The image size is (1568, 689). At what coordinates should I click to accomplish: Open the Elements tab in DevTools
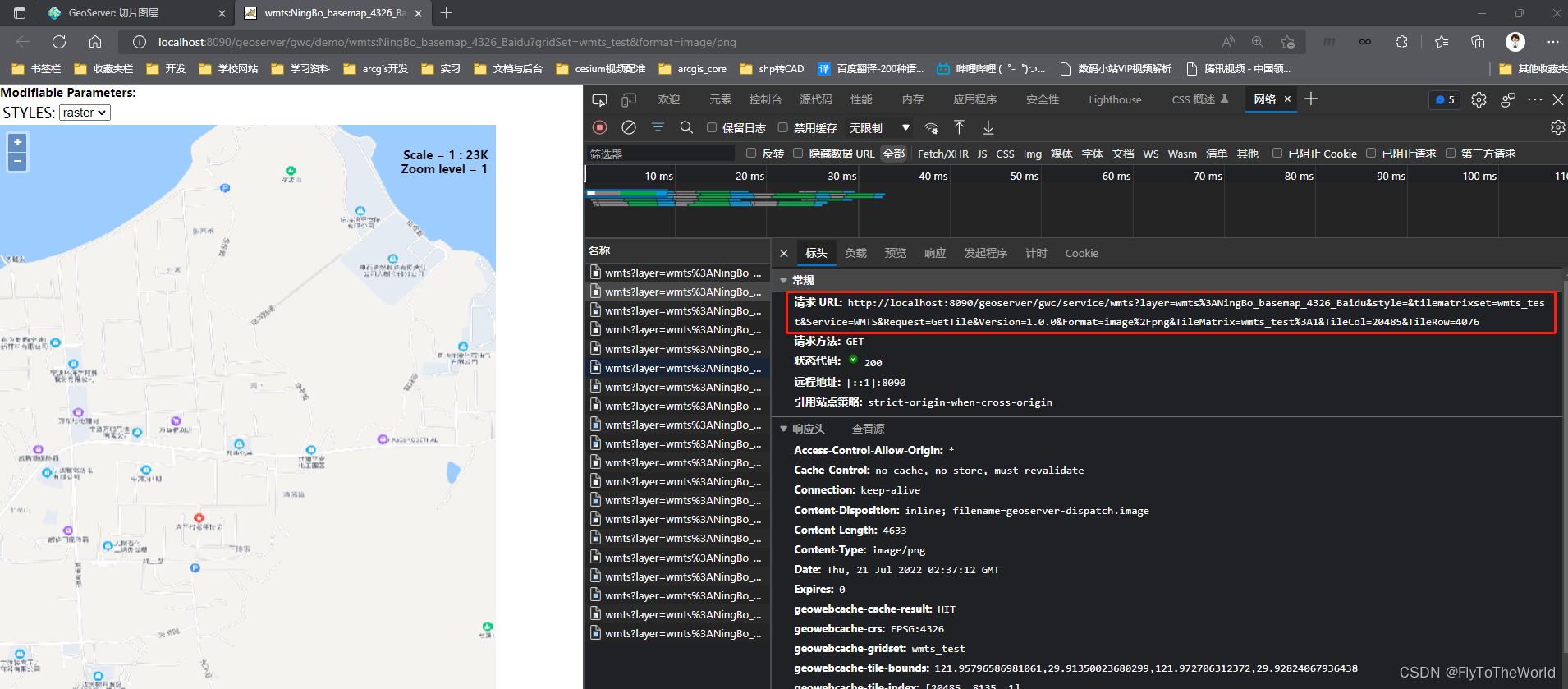(x=720, y=99)
